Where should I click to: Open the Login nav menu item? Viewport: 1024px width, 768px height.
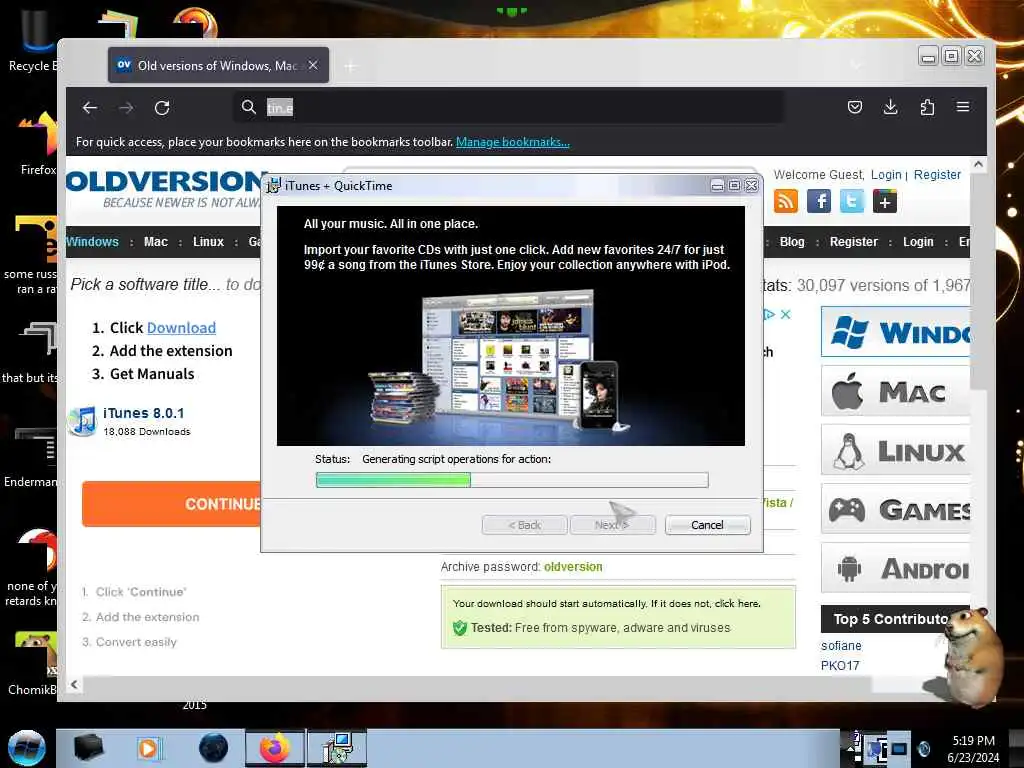pyautogui.click(x=918, y=242)
